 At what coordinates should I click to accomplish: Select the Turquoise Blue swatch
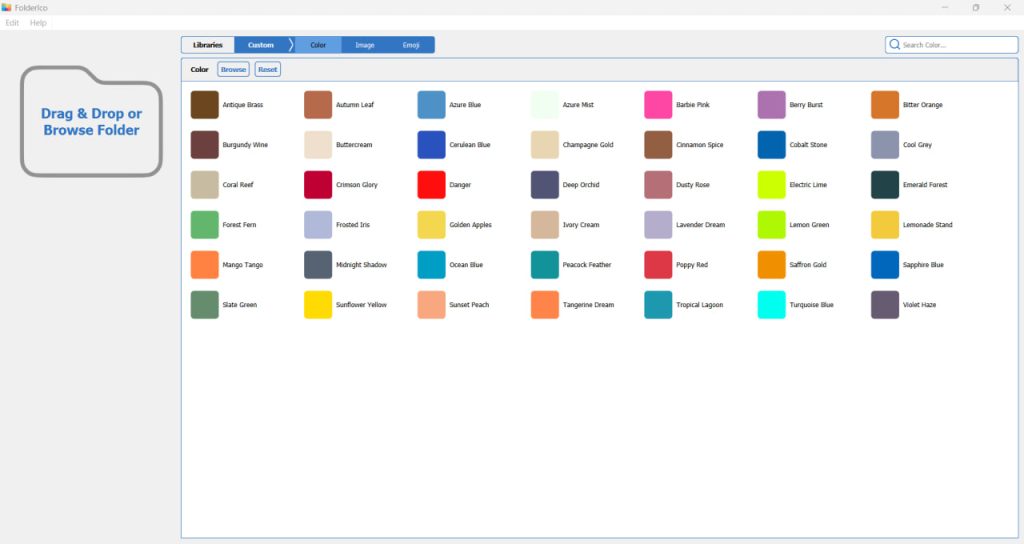(x=771, y=305)
